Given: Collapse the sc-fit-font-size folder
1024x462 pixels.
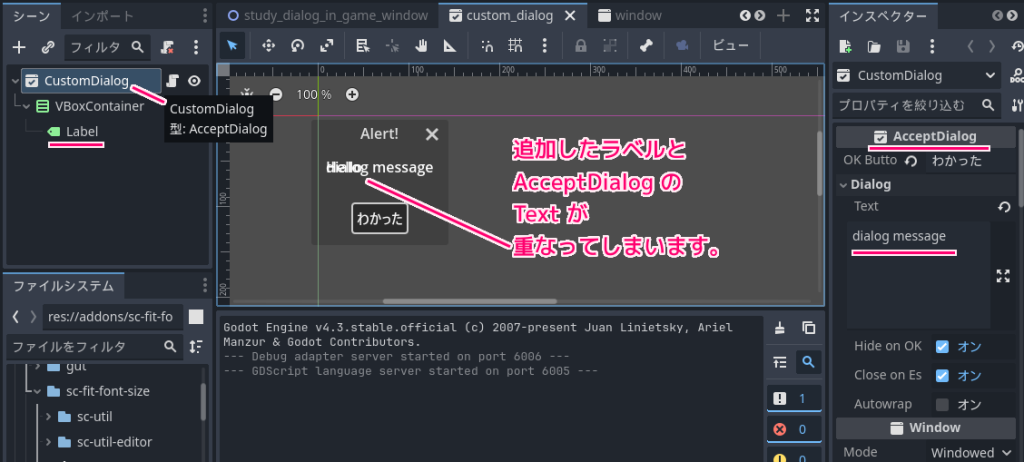Looking at the screenshot, I should pos(37,392).
